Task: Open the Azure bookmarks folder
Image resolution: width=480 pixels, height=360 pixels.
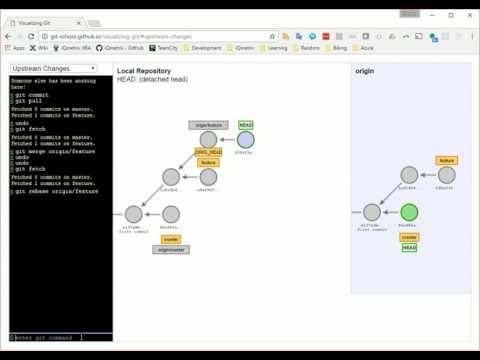Action: tap(363, 48)
